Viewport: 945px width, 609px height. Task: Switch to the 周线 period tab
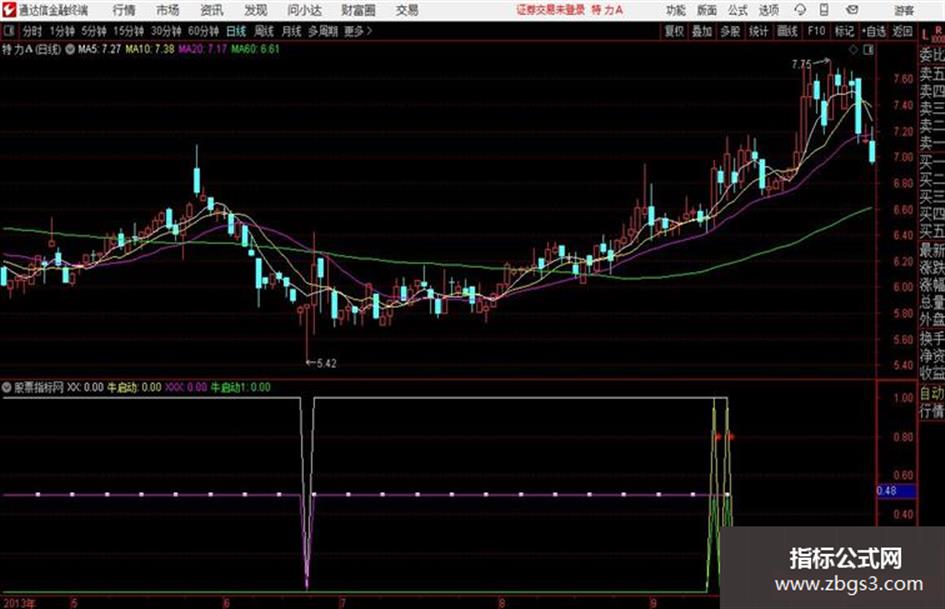pyautogui.click(x=263, y=31)
